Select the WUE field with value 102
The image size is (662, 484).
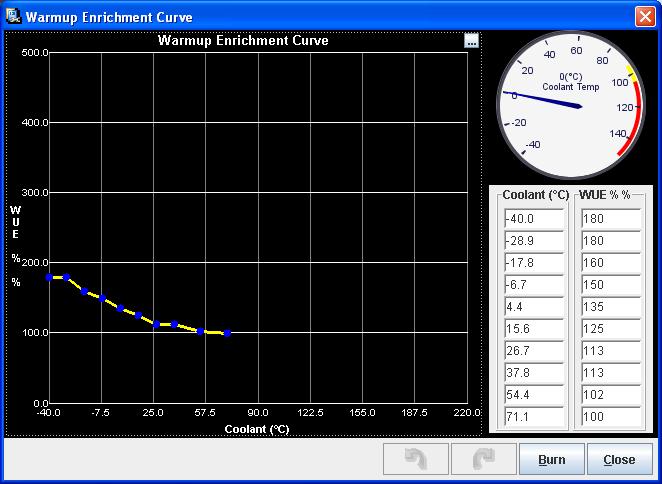point(611,395)
